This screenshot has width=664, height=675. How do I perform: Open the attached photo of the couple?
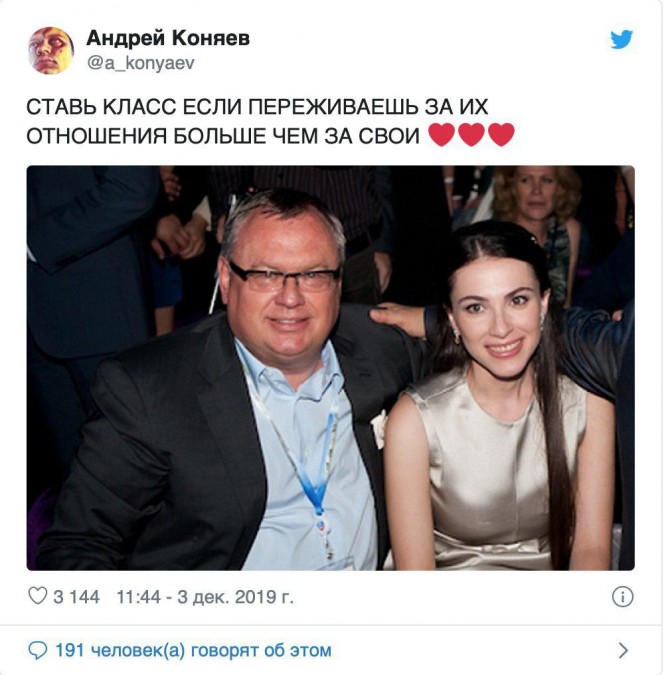330,368
